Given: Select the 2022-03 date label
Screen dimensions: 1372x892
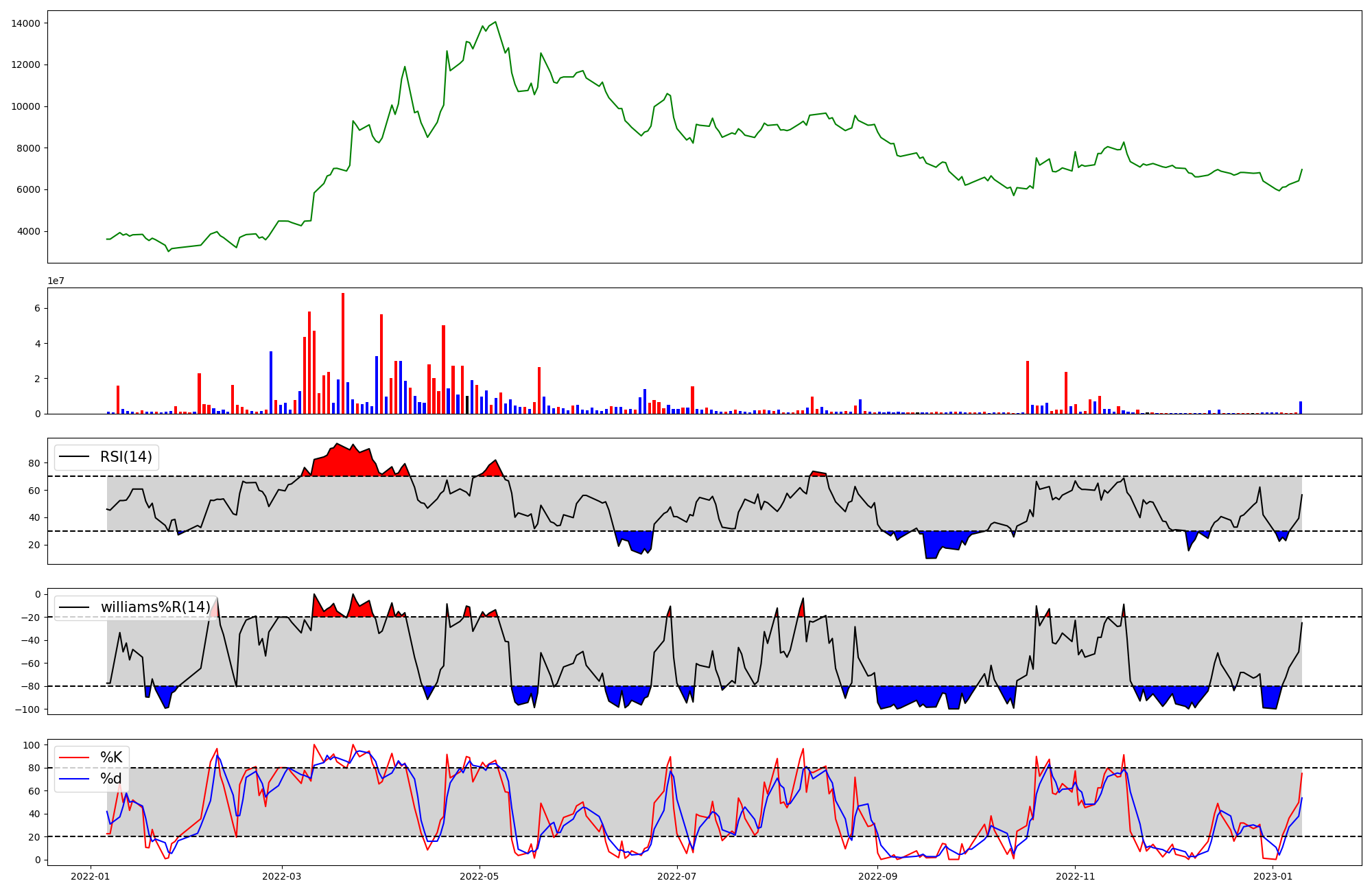Looking at the screenshot, I should (281, 876).
